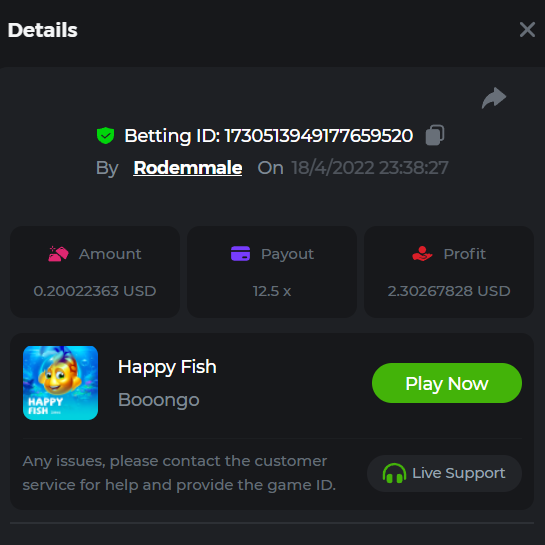Click the green headphones support icon

point(394,473)
